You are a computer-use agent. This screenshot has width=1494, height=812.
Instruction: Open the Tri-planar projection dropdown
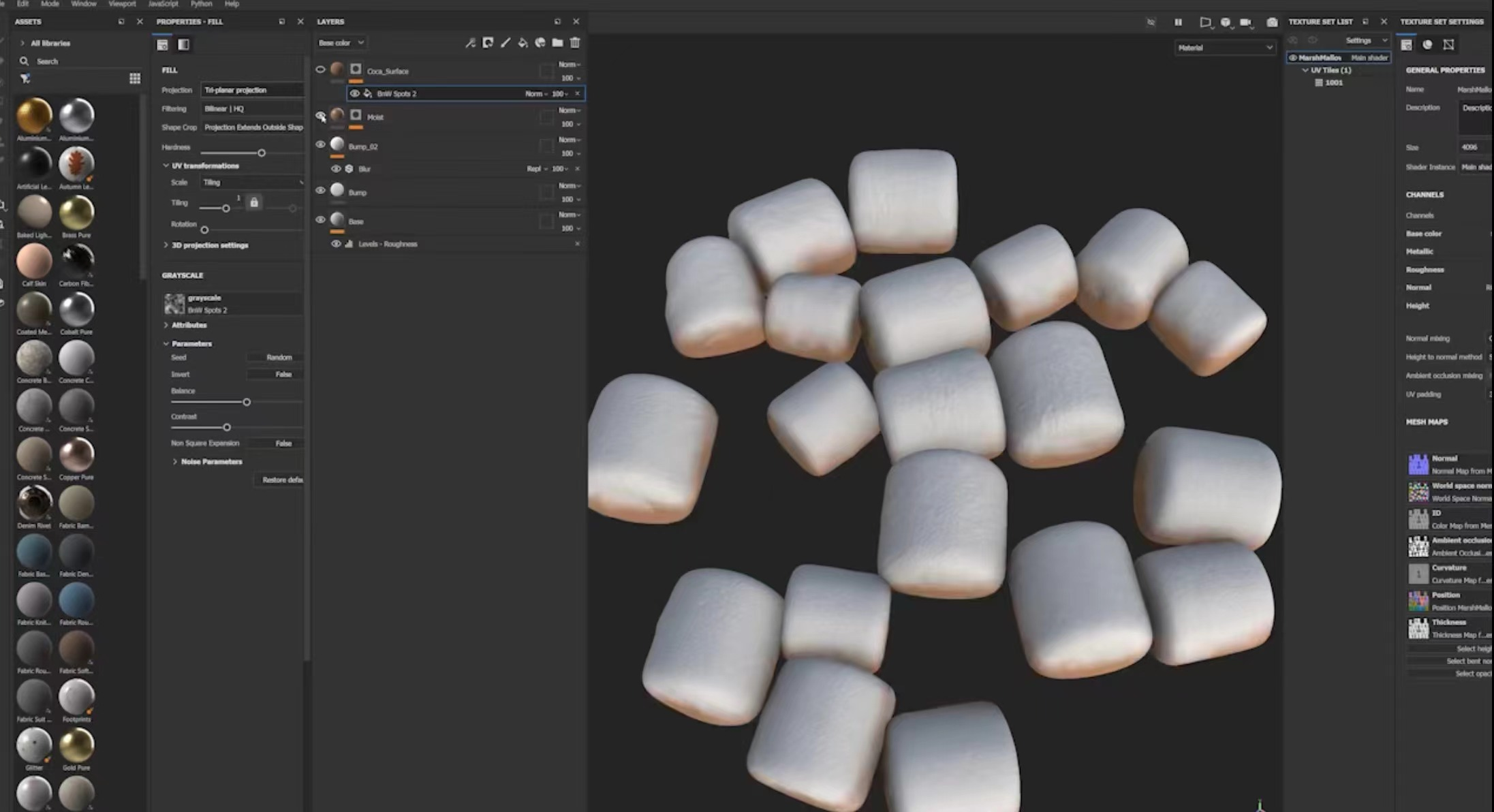(x=252, y=90)
